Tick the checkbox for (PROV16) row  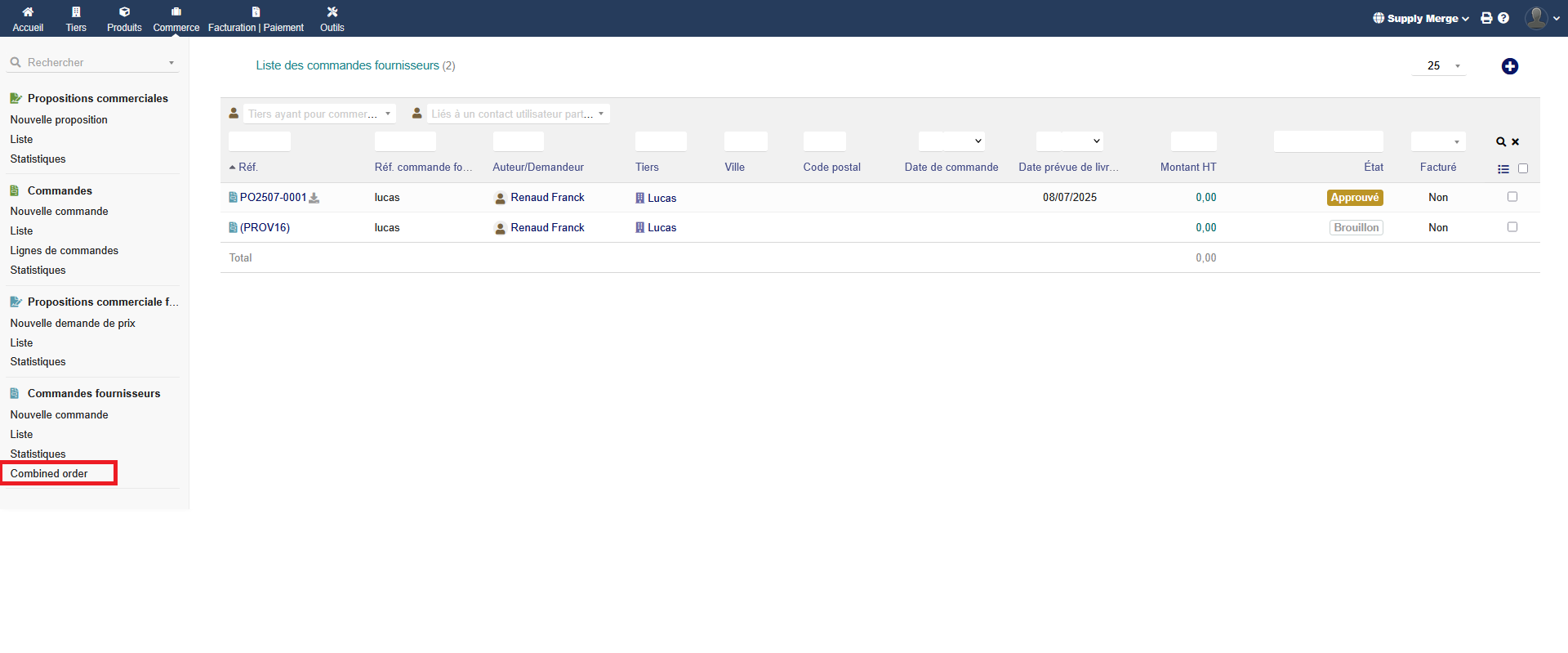(x=1512, y=227)
